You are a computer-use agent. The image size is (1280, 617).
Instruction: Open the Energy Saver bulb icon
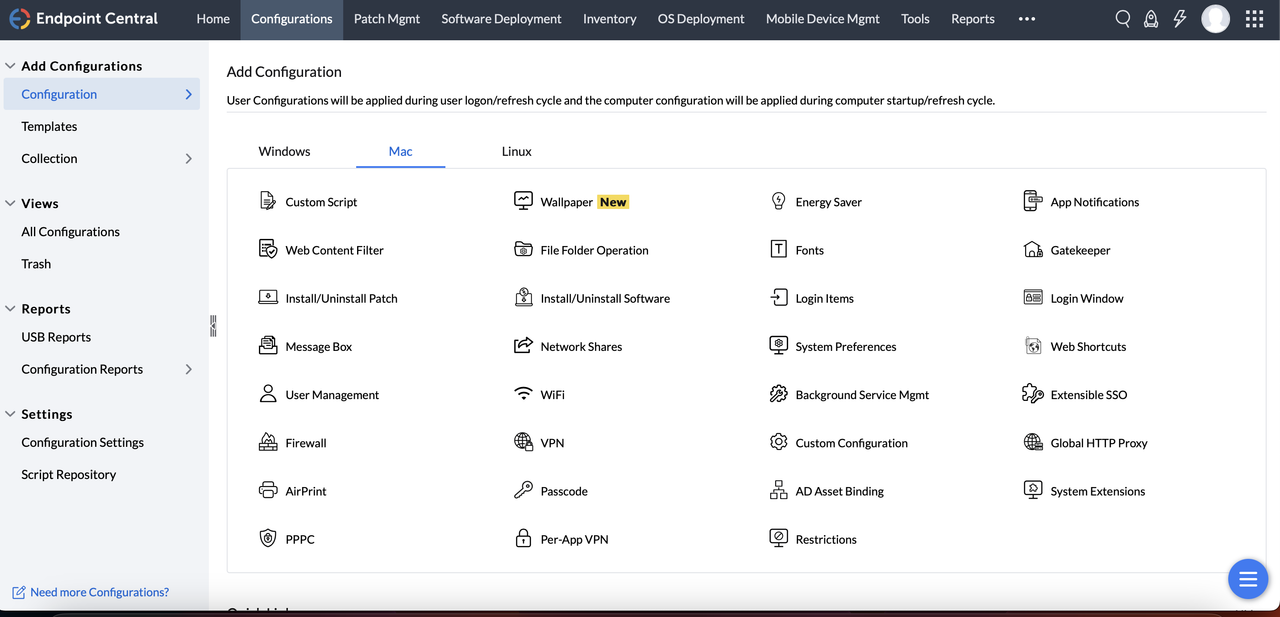[778, 201]
